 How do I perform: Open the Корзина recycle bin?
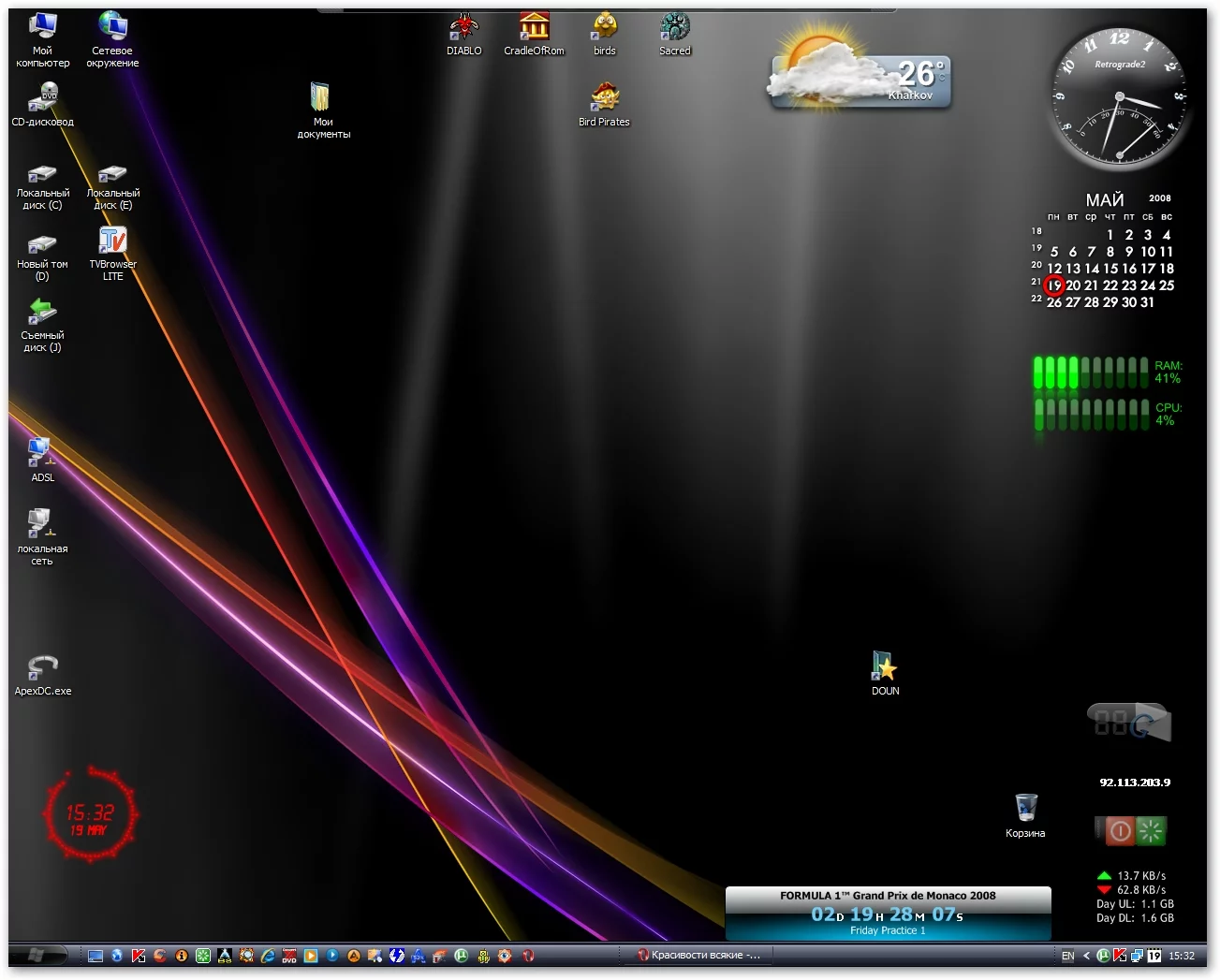(1025, 809)
